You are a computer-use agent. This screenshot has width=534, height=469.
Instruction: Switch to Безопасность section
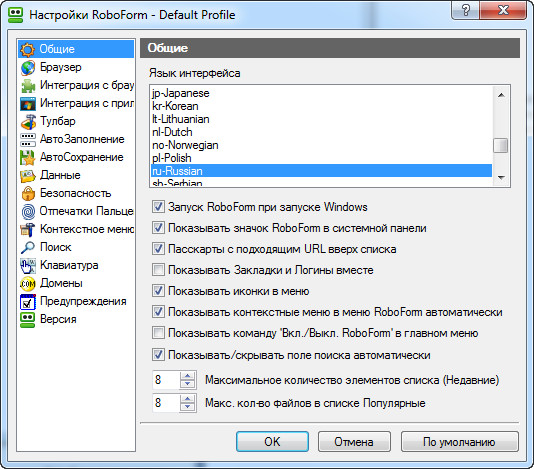pos(76,193)
